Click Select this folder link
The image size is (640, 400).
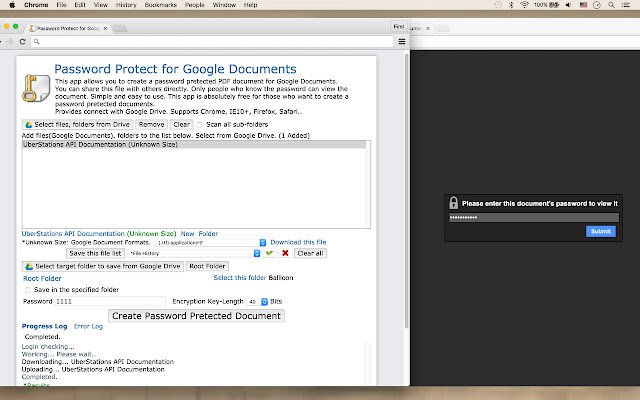(x=240, y=278)
